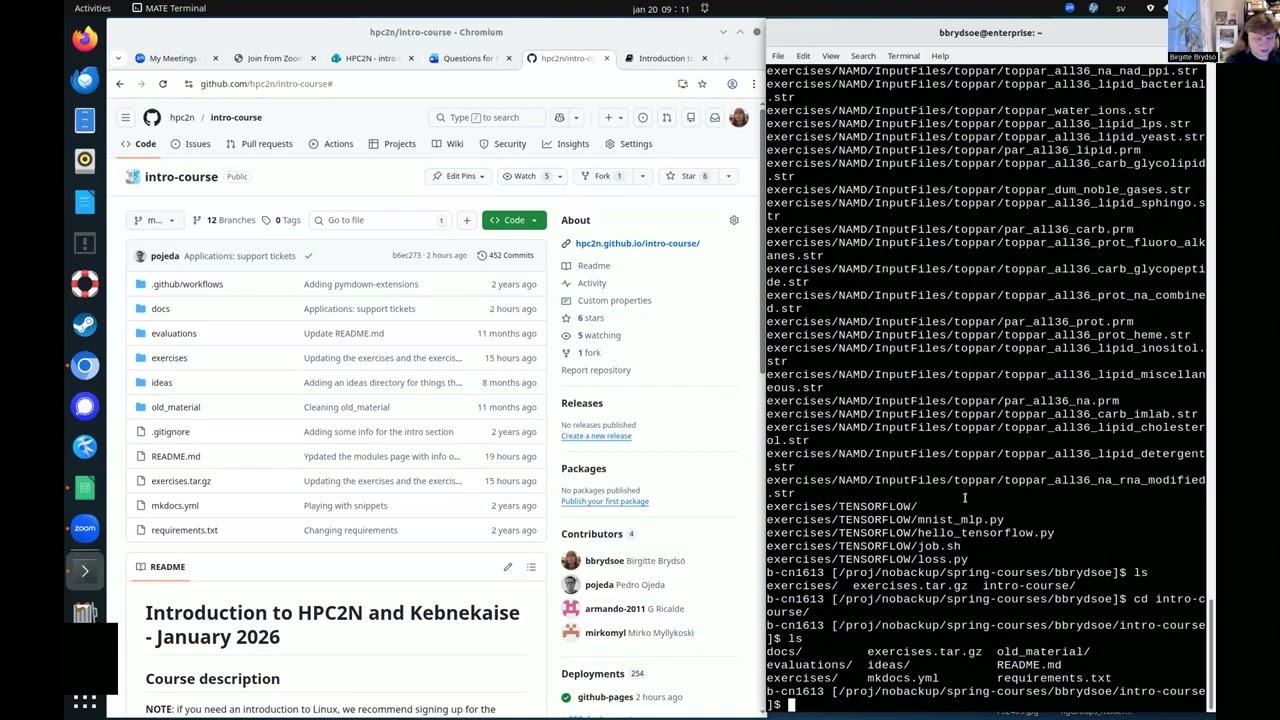
Task: Launch Firefox from the dock
Action: 85,39
